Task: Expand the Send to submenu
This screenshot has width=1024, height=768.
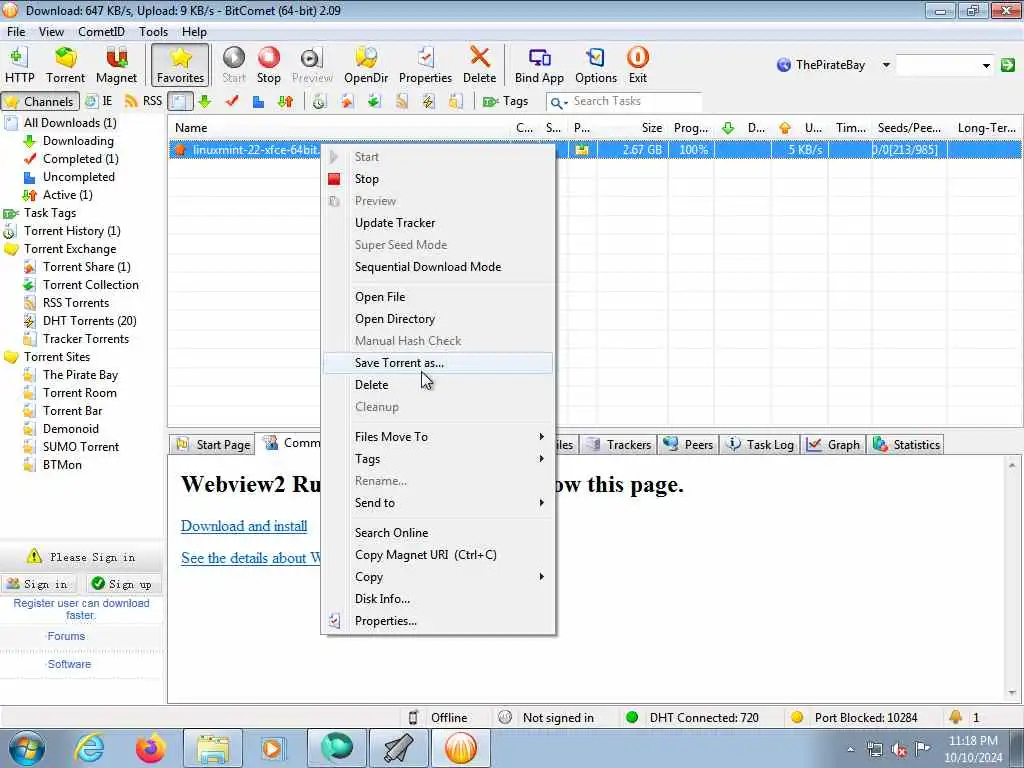Action: (x=438, y=503)
